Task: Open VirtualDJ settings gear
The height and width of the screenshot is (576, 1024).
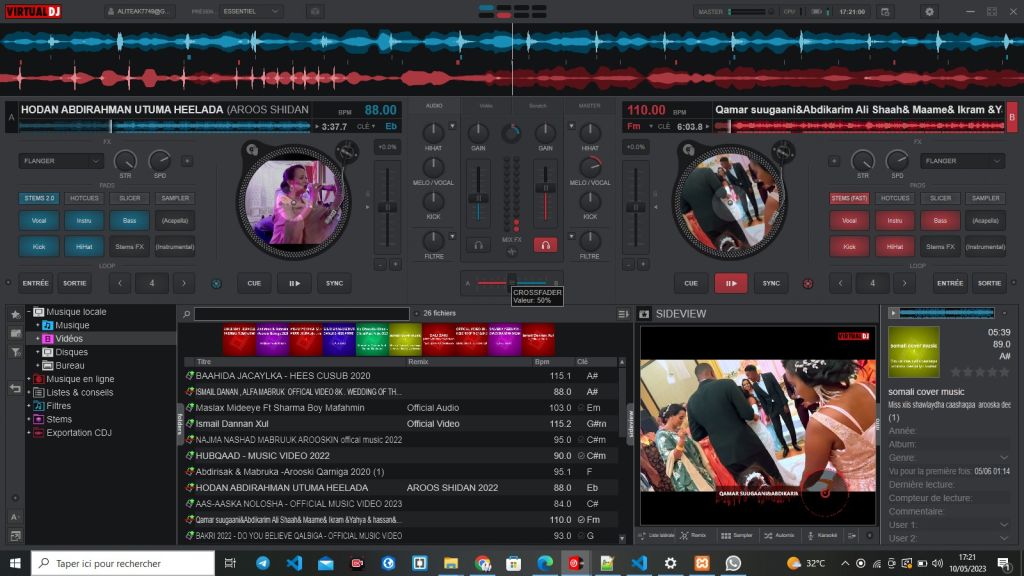Action: tap(929, 11)
